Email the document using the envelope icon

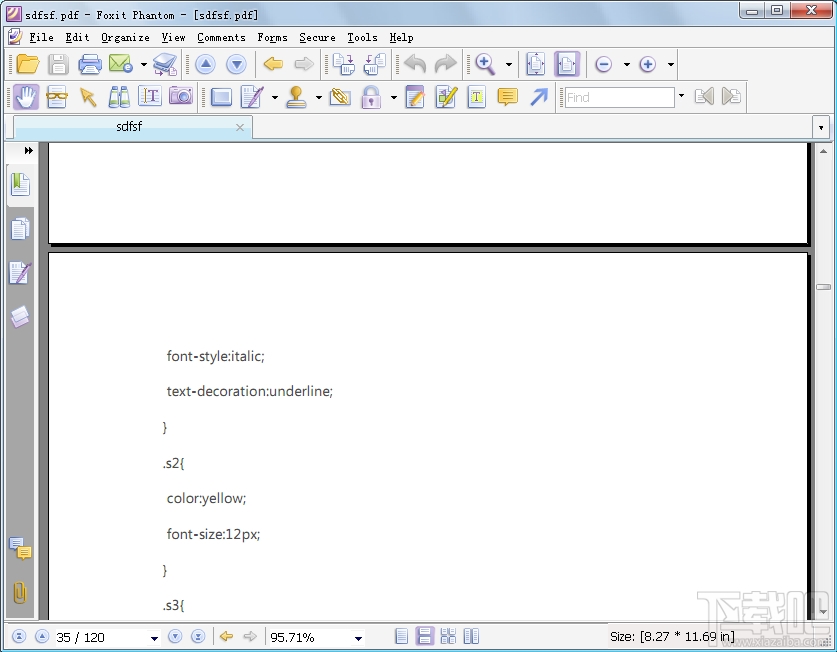click(121, 65)
